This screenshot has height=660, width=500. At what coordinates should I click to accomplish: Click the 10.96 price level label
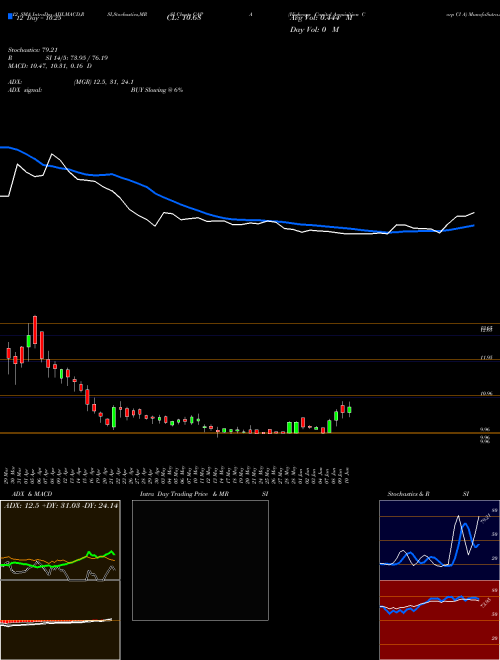tap(486, 394)
